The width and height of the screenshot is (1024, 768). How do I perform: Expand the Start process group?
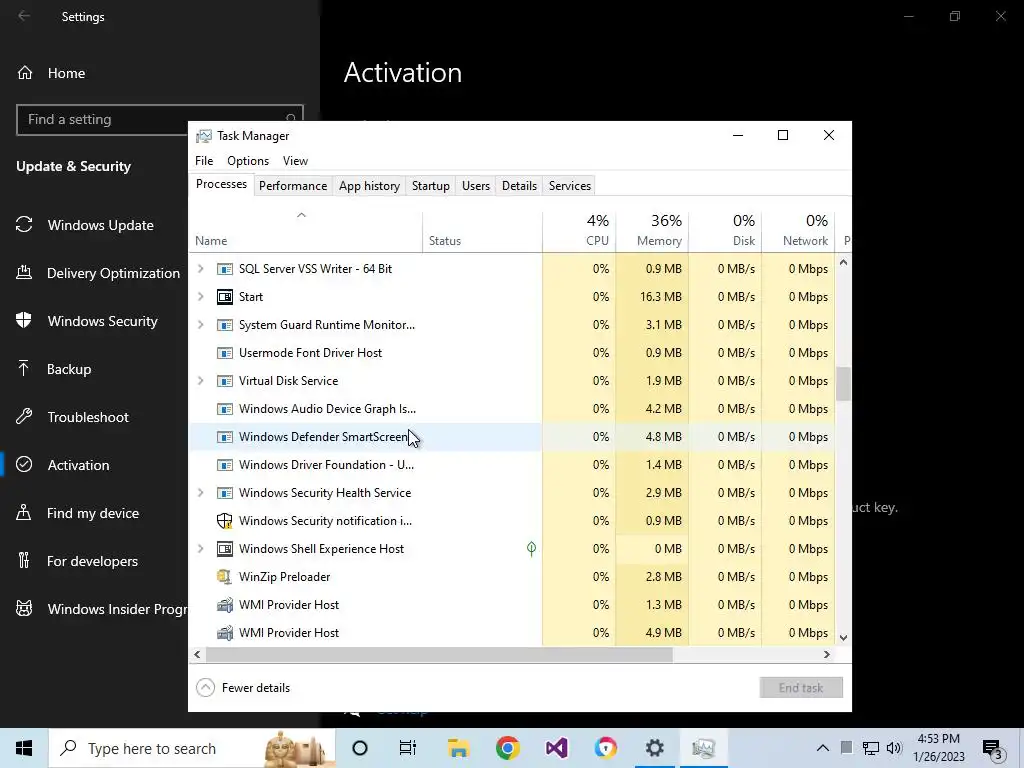[200, 297]
